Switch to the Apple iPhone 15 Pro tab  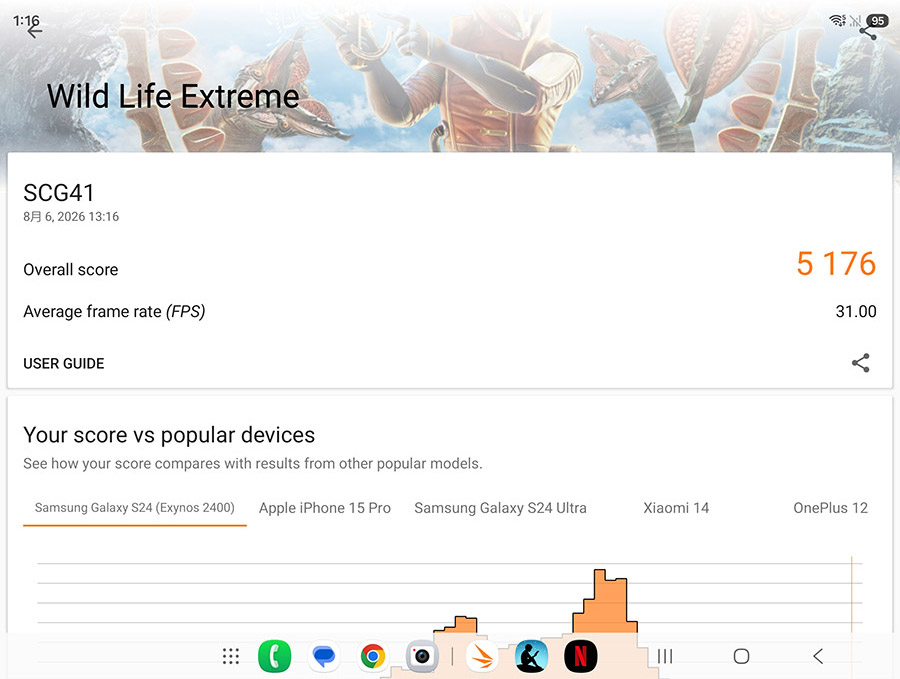[x=325, y=508]
